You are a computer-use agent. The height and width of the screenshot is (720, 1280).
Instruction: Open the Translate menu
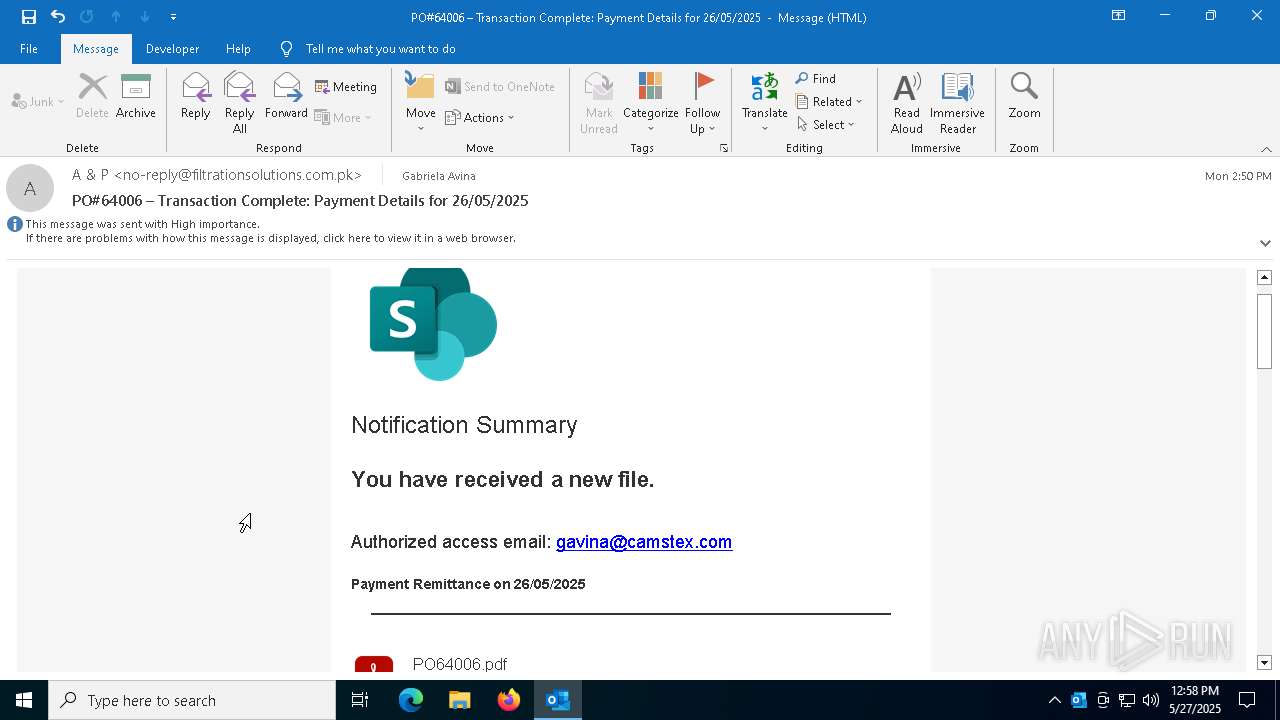click(x=765, y=103)
